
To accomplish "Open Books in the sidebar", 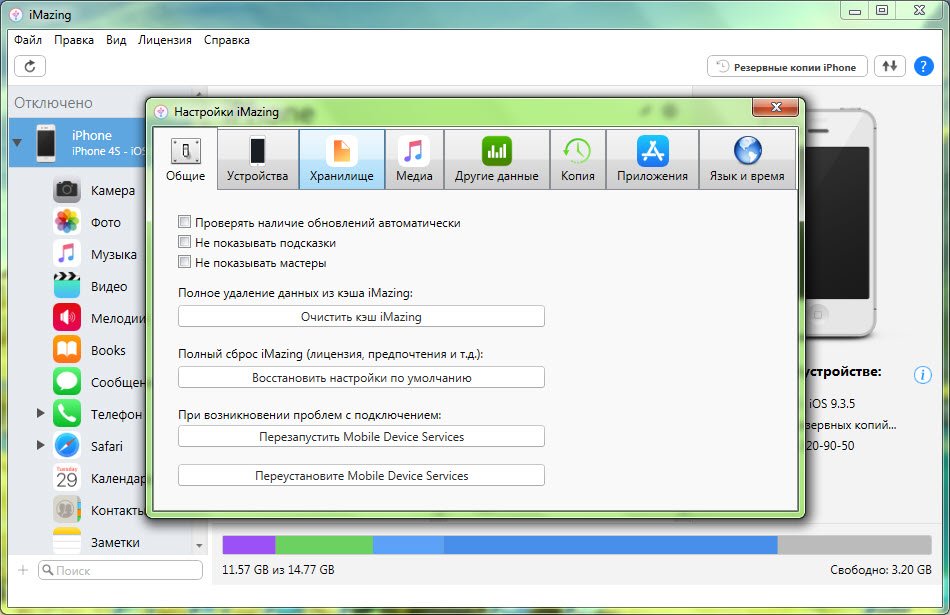I will pyautogui.click(x=90, y=350).
